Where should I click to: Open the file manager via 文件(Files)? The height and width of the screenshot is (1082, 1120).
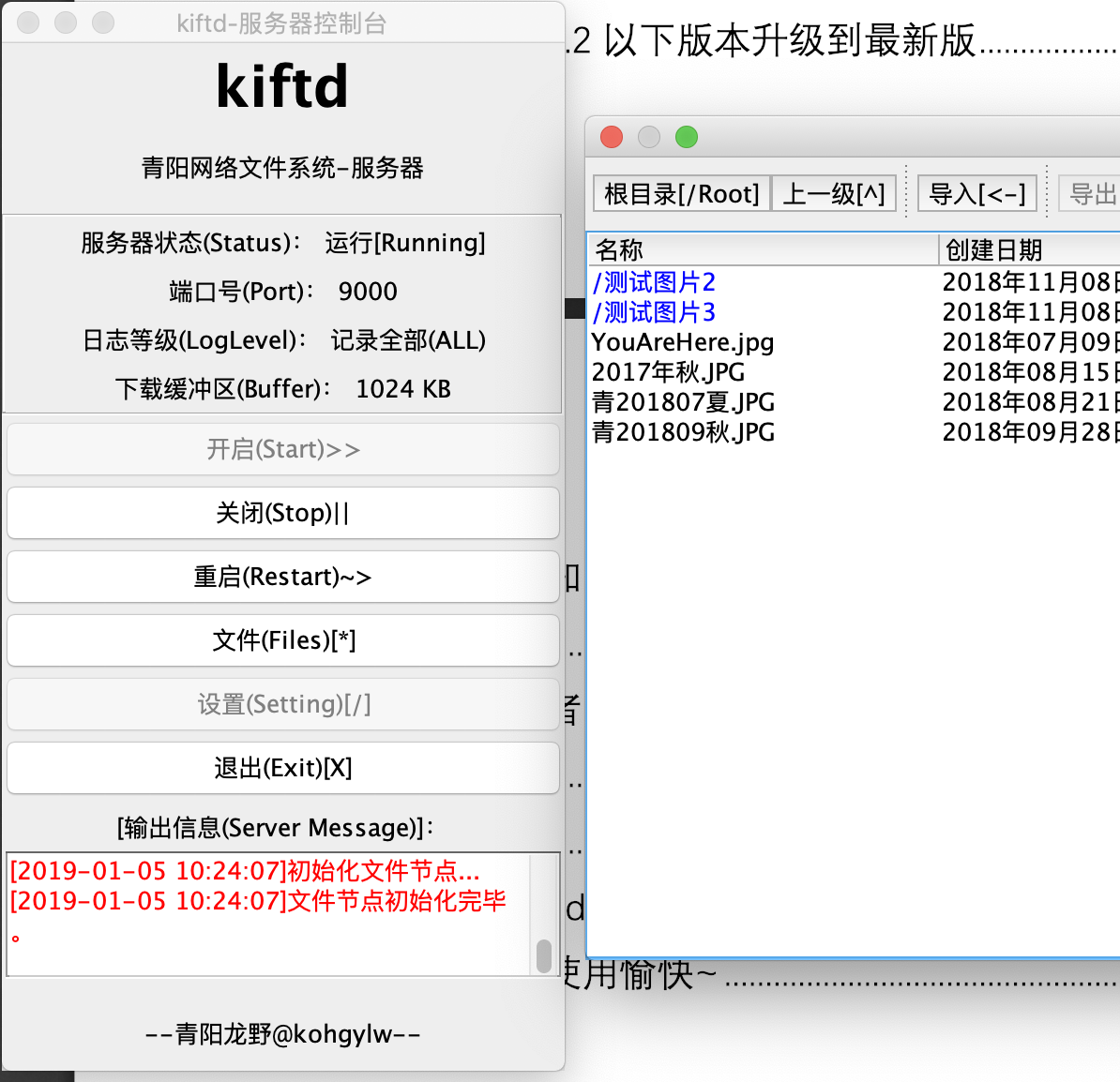click(282, 640)
